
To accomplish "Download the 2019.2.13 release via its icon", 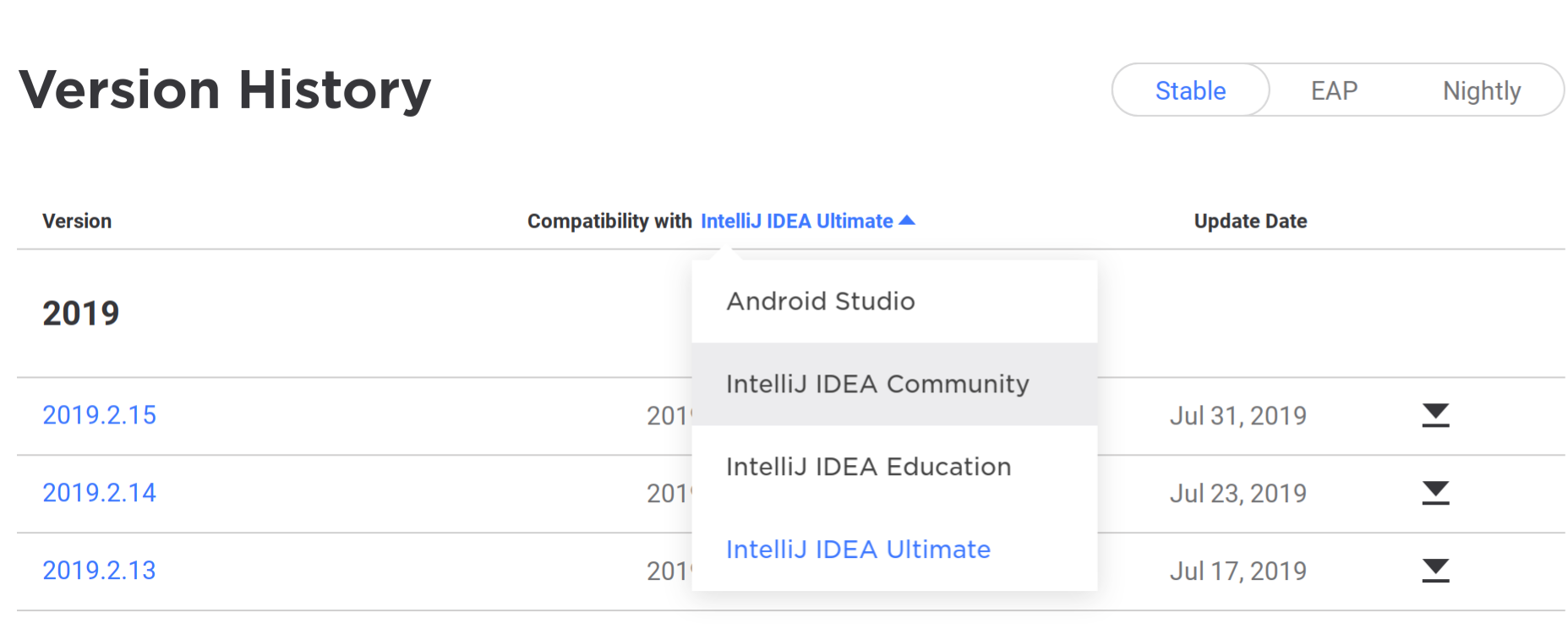I will tap(1435, 571).
